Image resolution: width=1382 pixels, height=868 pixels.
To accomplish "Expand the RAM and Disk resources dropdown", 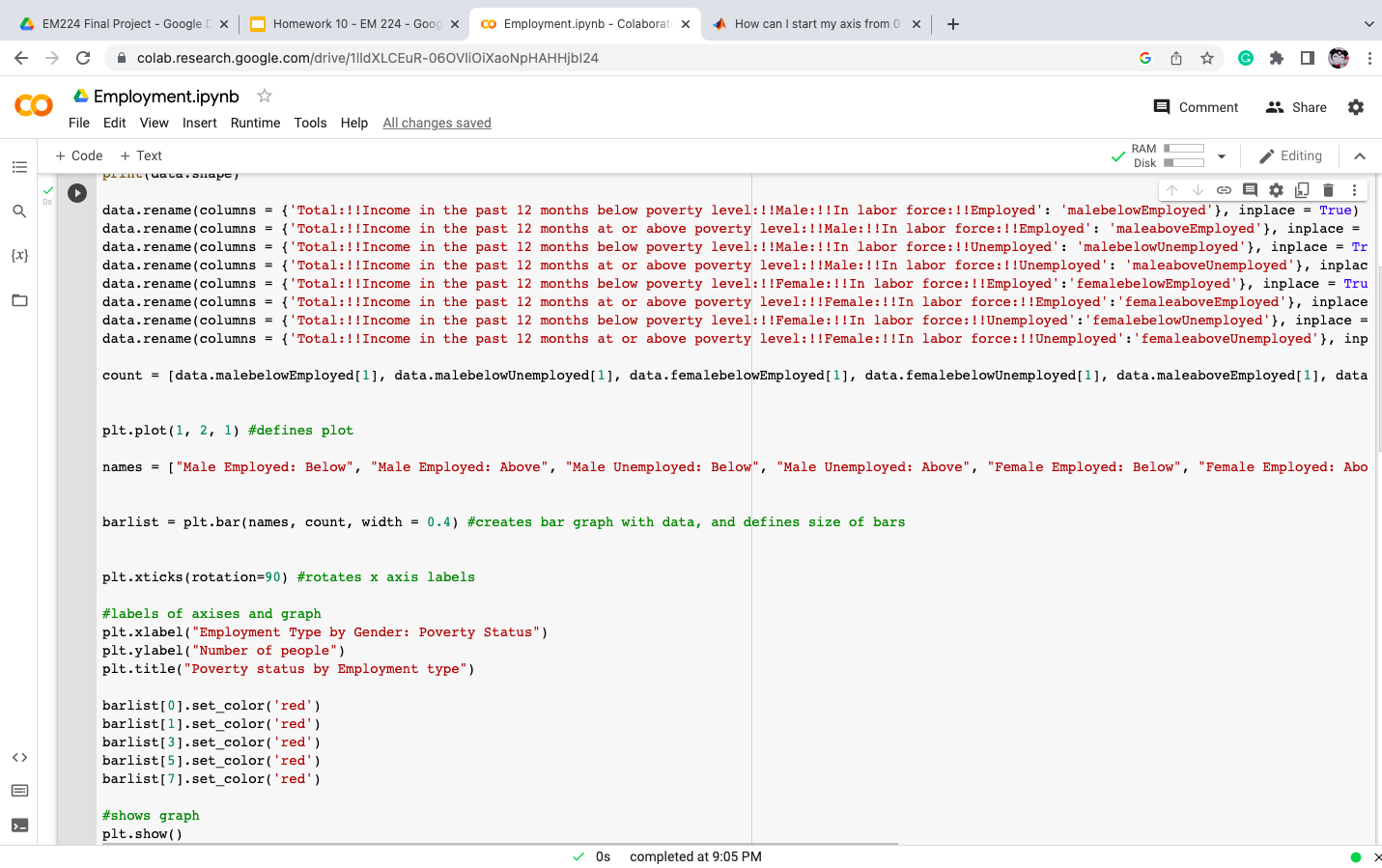I will point(1222,155).
